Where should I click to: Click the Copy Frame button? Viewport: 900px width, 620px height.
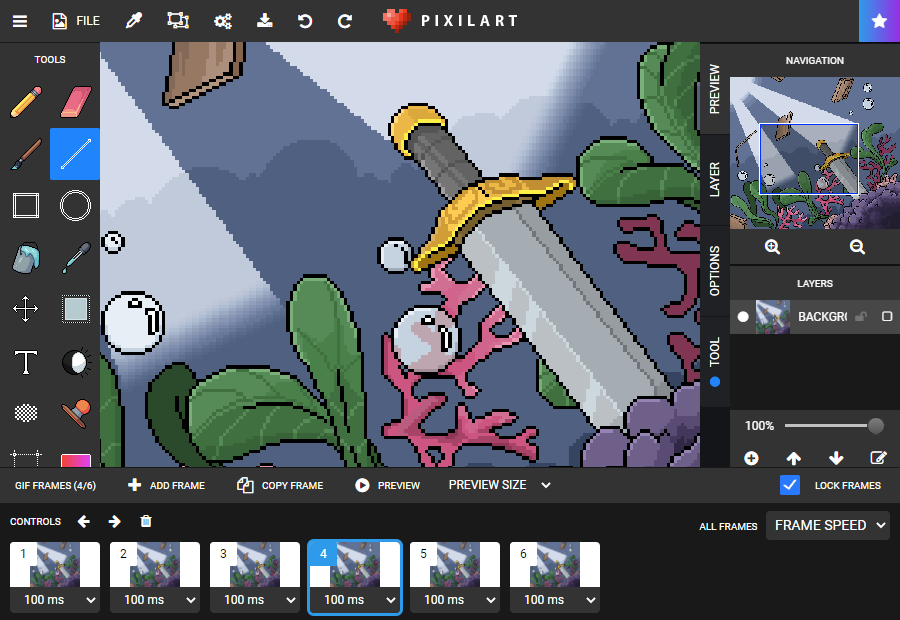(280, 485)
